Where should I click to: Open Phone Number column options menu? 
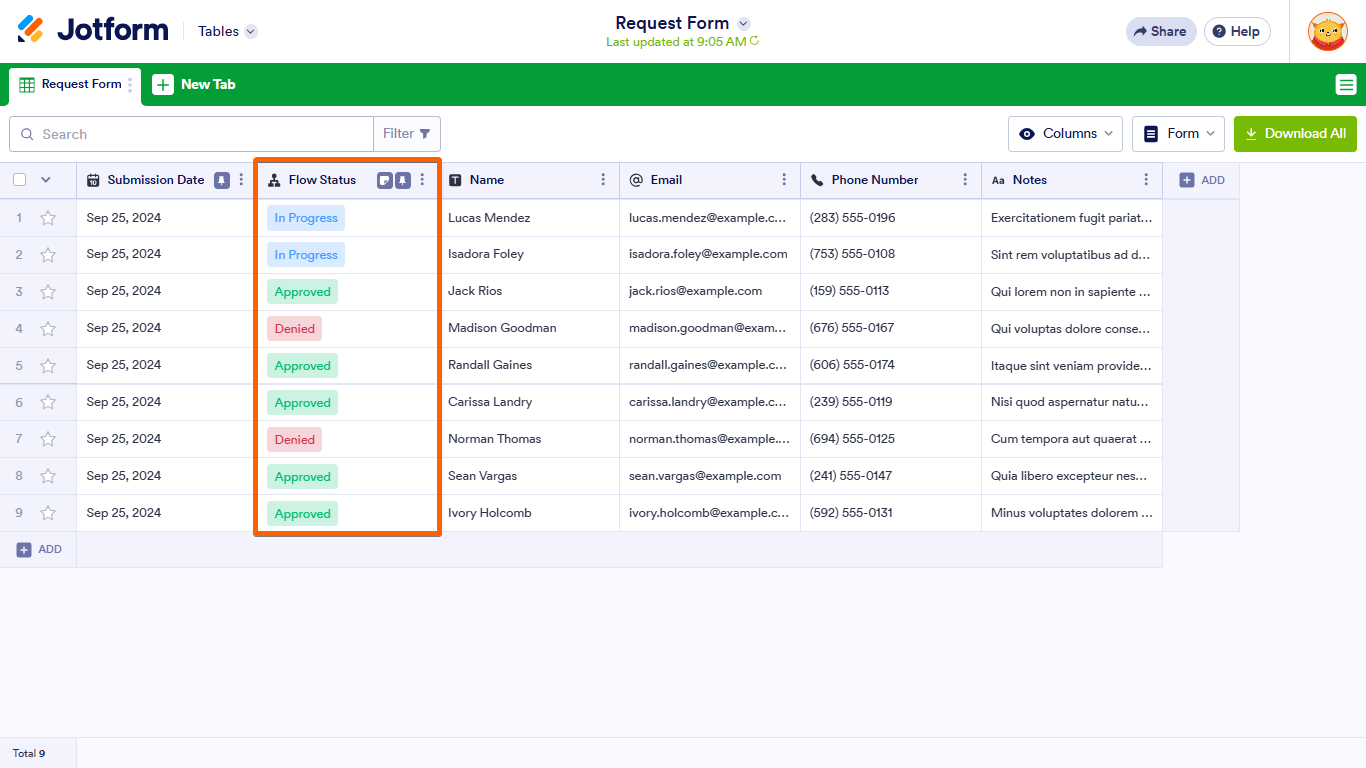click(x=965, y=180)
